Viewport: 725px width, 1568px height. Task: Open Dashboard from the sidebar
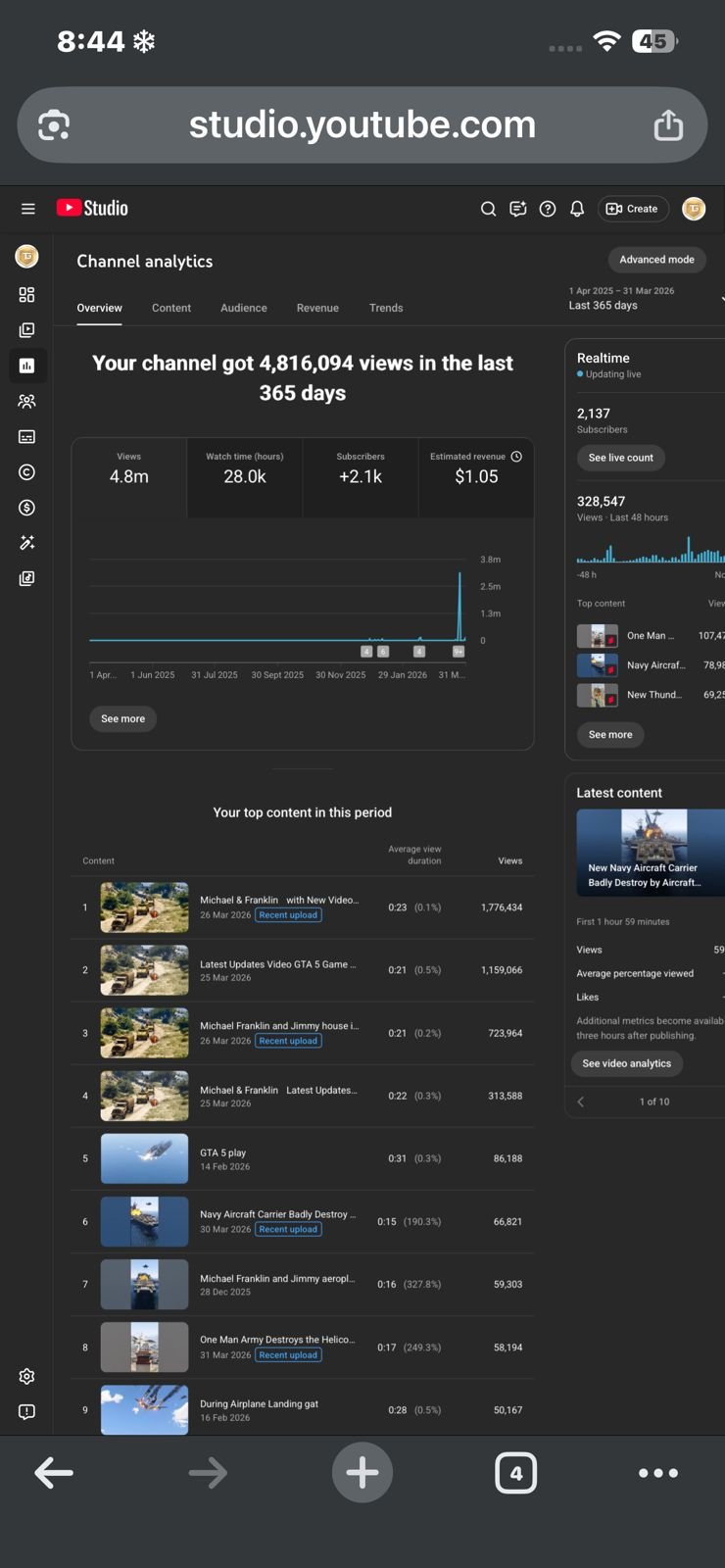coord(26,295)
